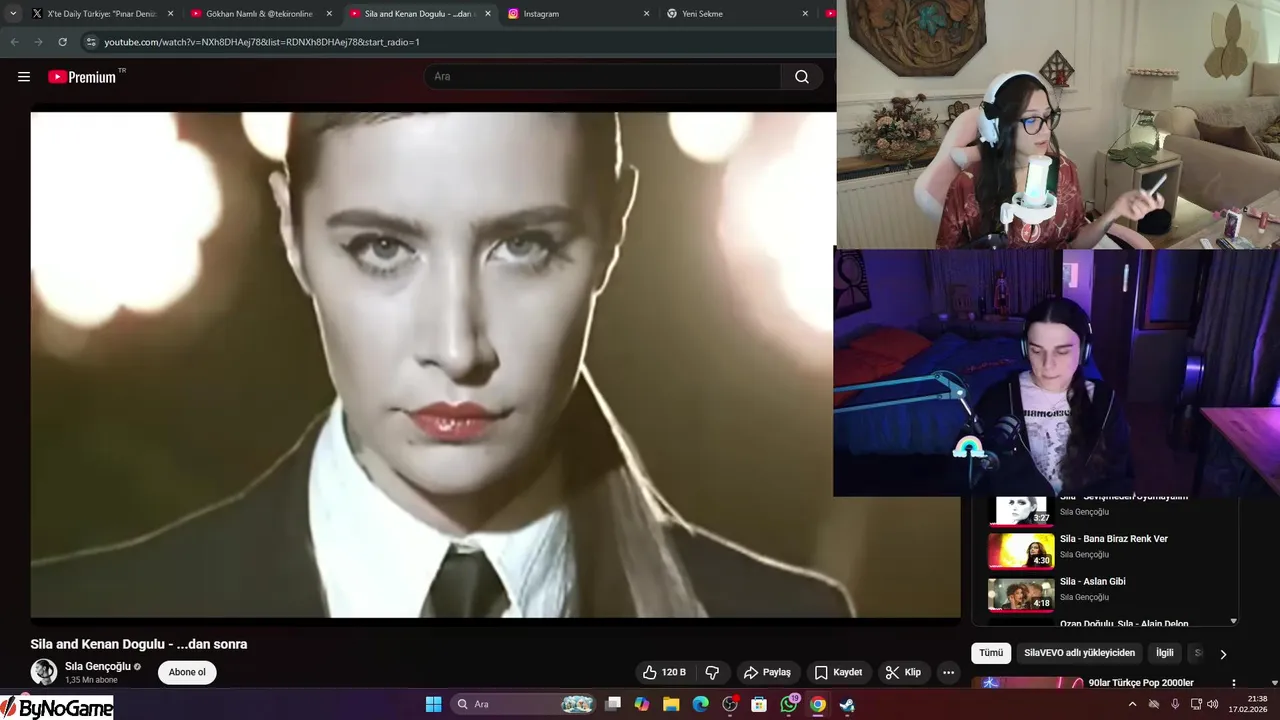Close the X'te Daily Türkiye tab
Screen dimensions: 1280x720
(170, 14)
